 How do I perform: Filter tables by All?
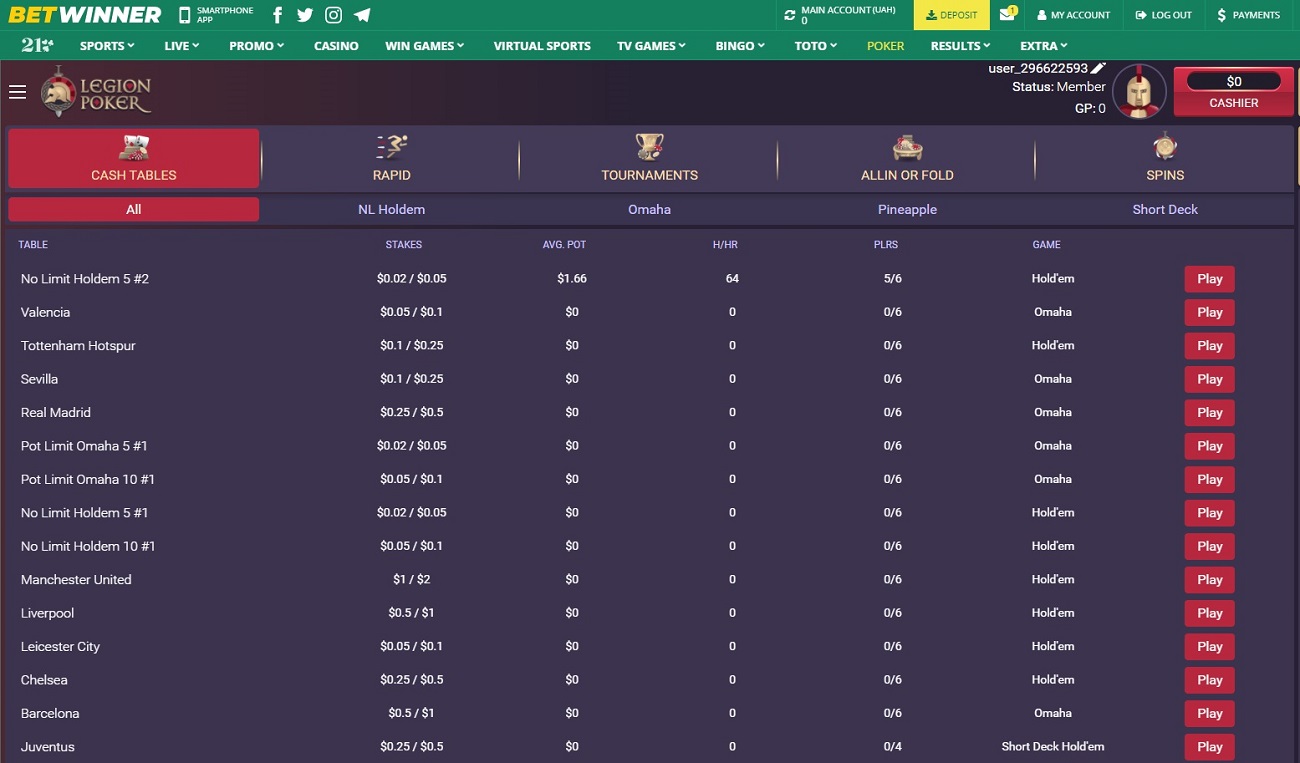coord(134,209)
